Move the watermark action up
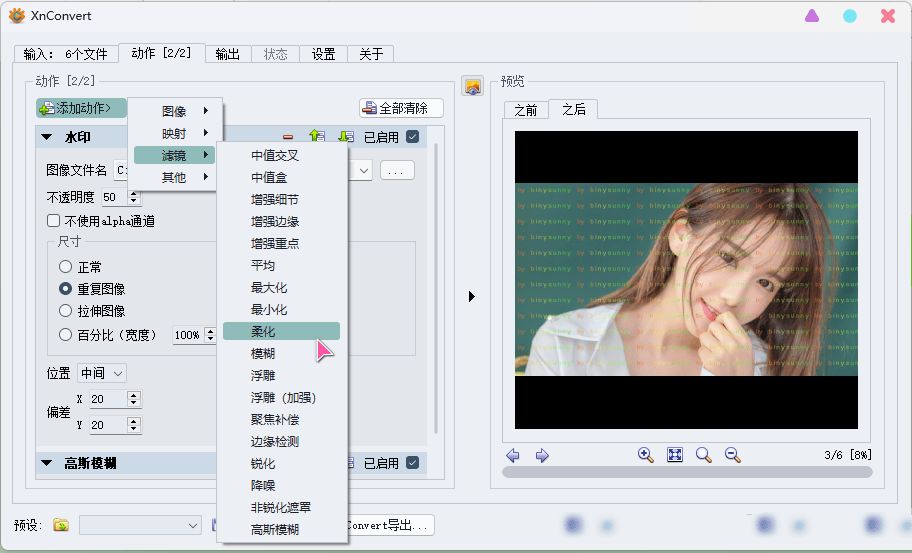The height and width of the screenshot is (553, 912). click(317, 137)
